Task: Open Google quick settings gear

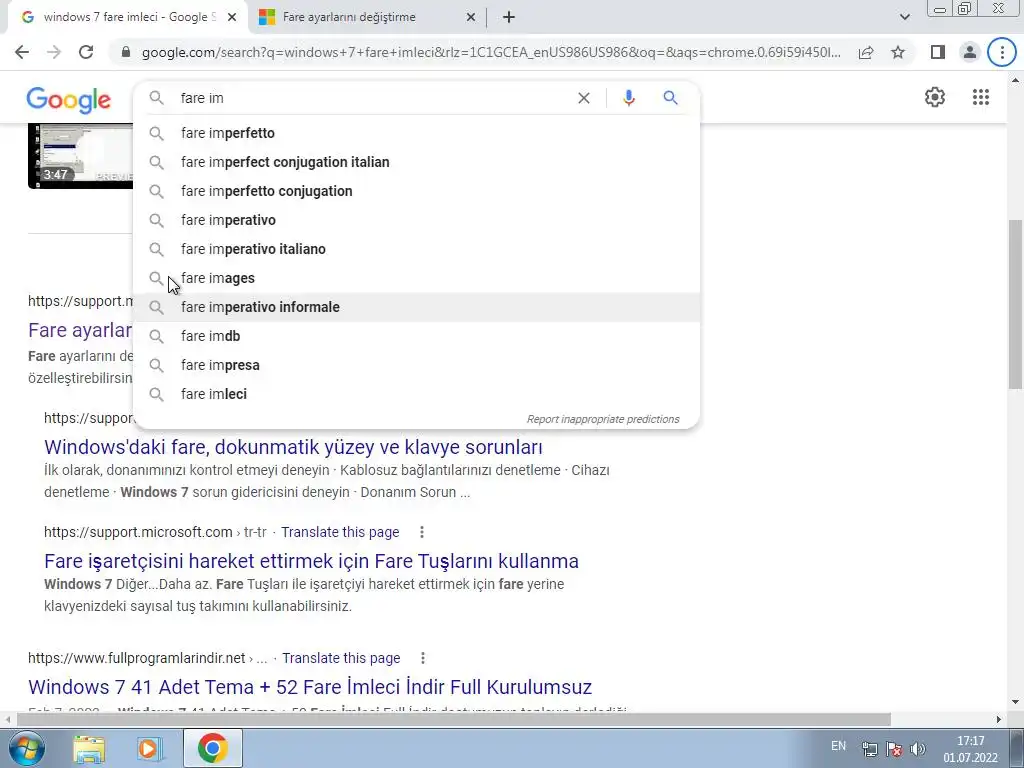Action: 935,97
